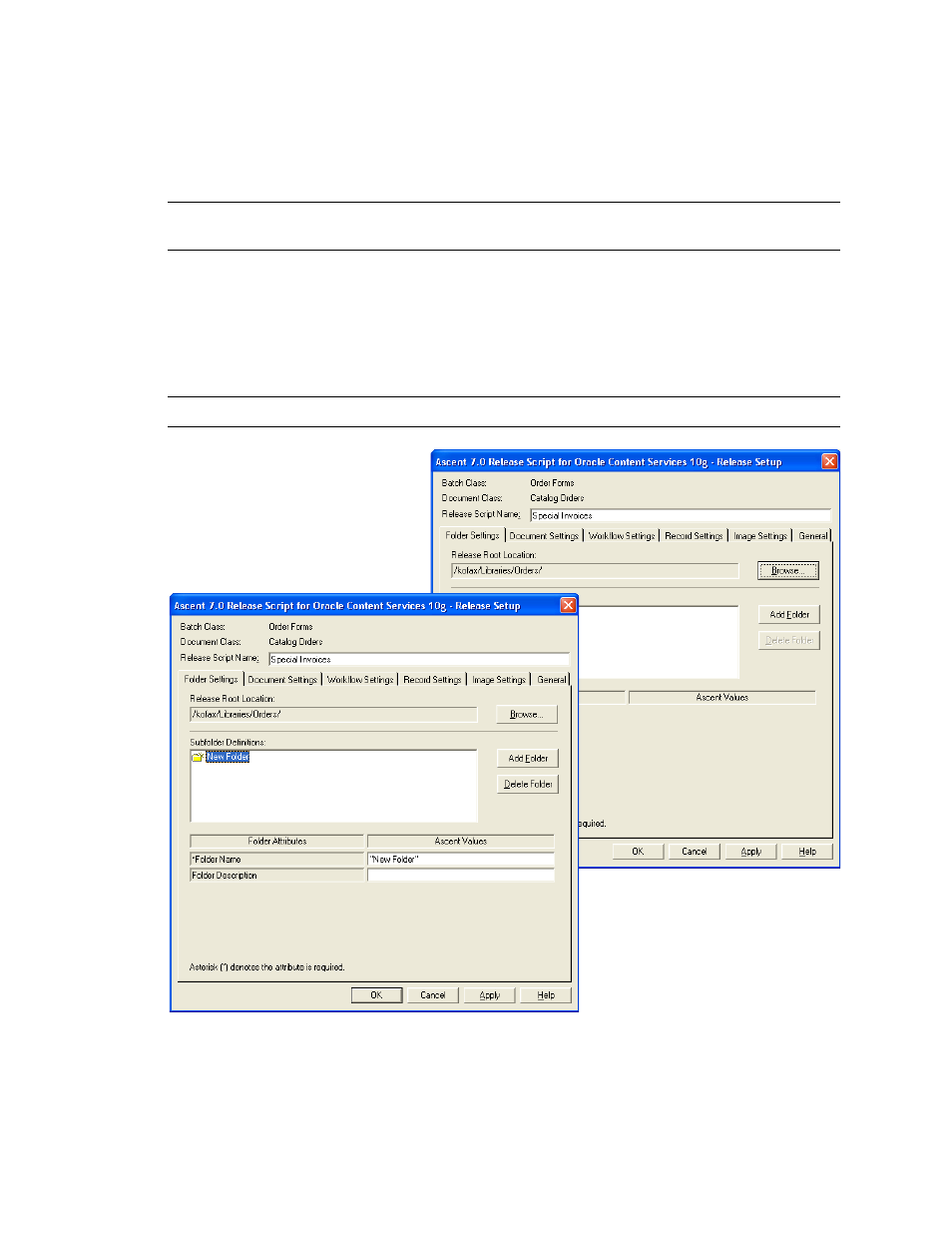Open Help from front dialog
Viewport: 952px width, 1233px height.
pyautogui.click(x=546, y=995)
